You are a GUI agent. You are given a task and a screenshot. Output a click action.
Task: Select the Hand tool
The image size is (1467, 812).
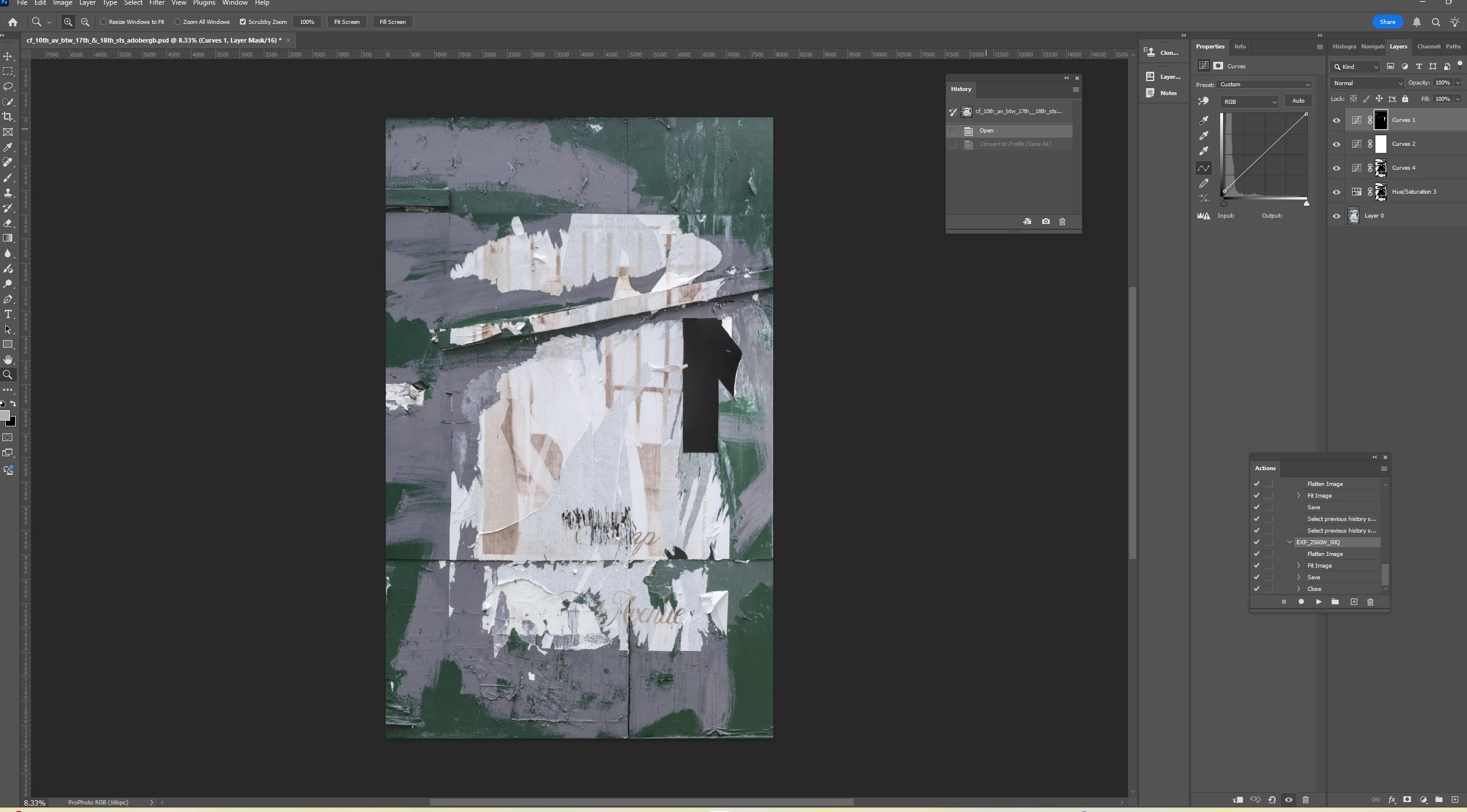coord(8,360)
